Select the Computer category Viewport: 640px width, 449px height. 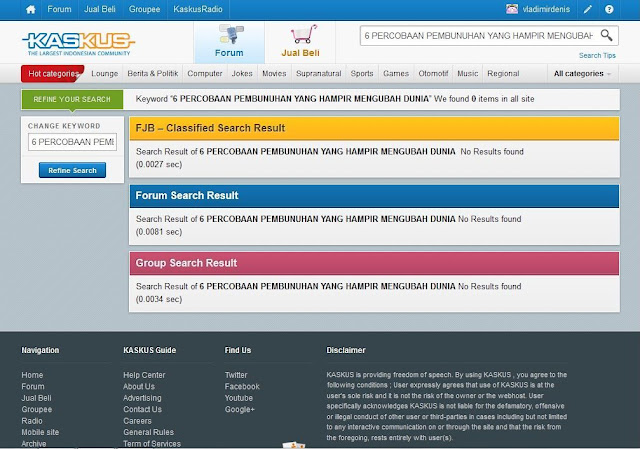coord(205,74)
